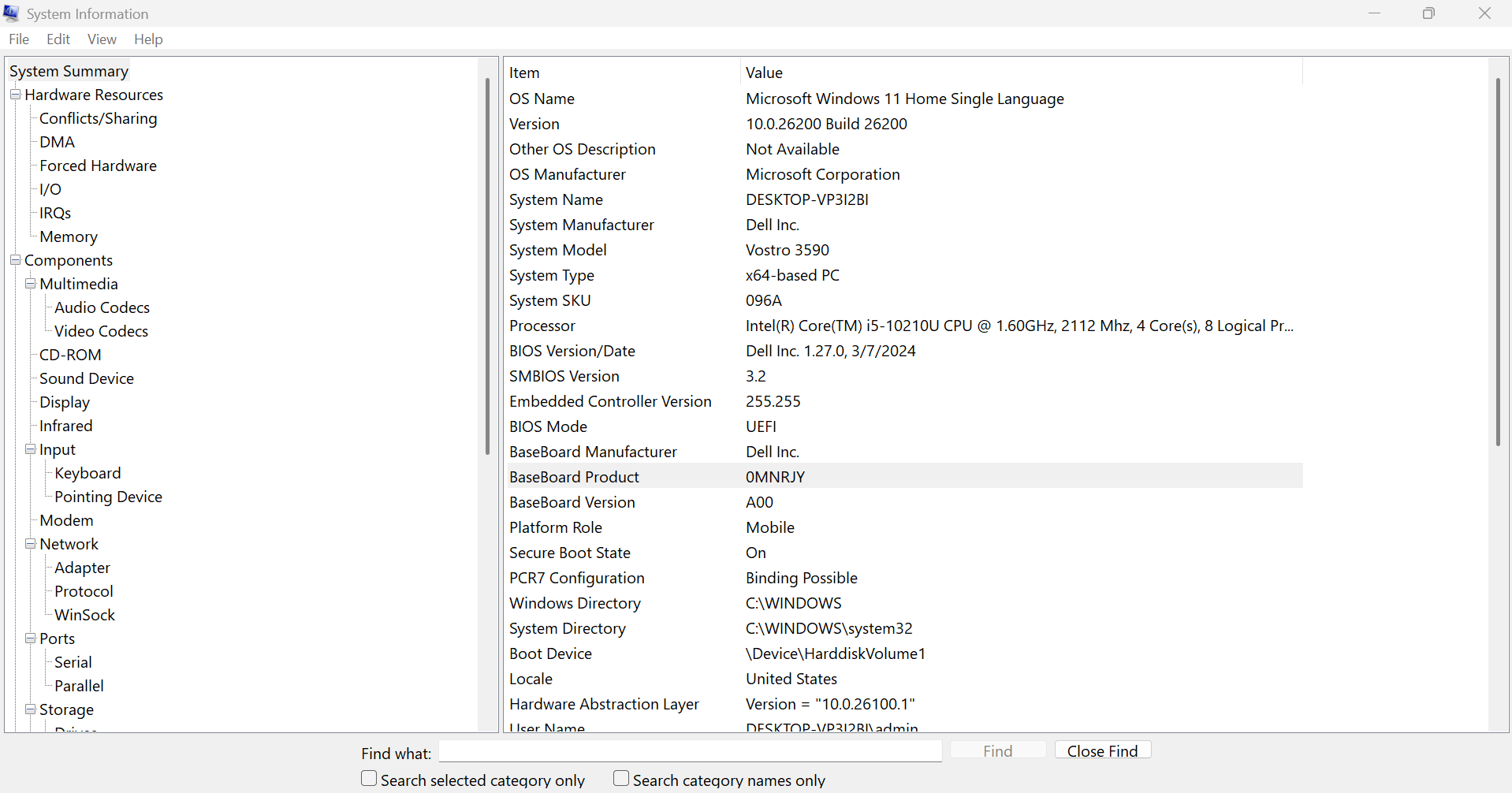Enable Search category names only

click(621, 779)
